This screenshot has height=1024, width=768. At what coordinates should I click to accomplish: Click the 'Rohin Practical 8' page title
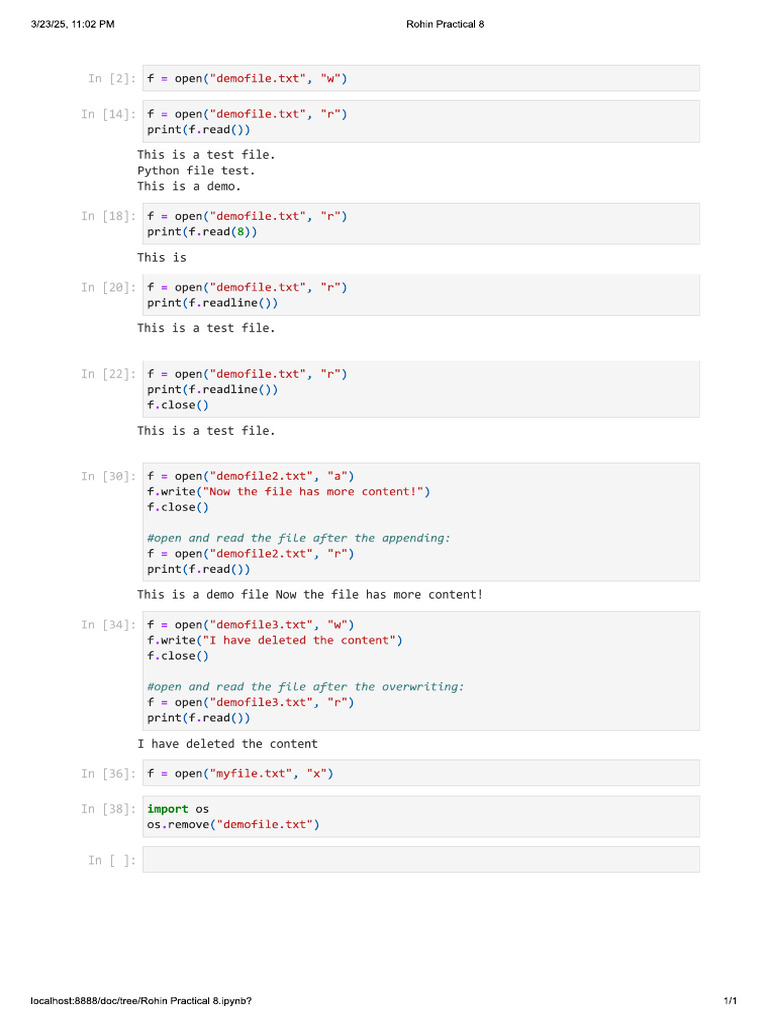tap(445, 24)
